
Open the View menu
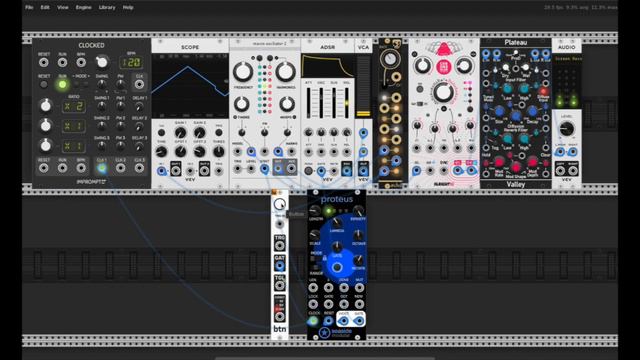(62, 7)
